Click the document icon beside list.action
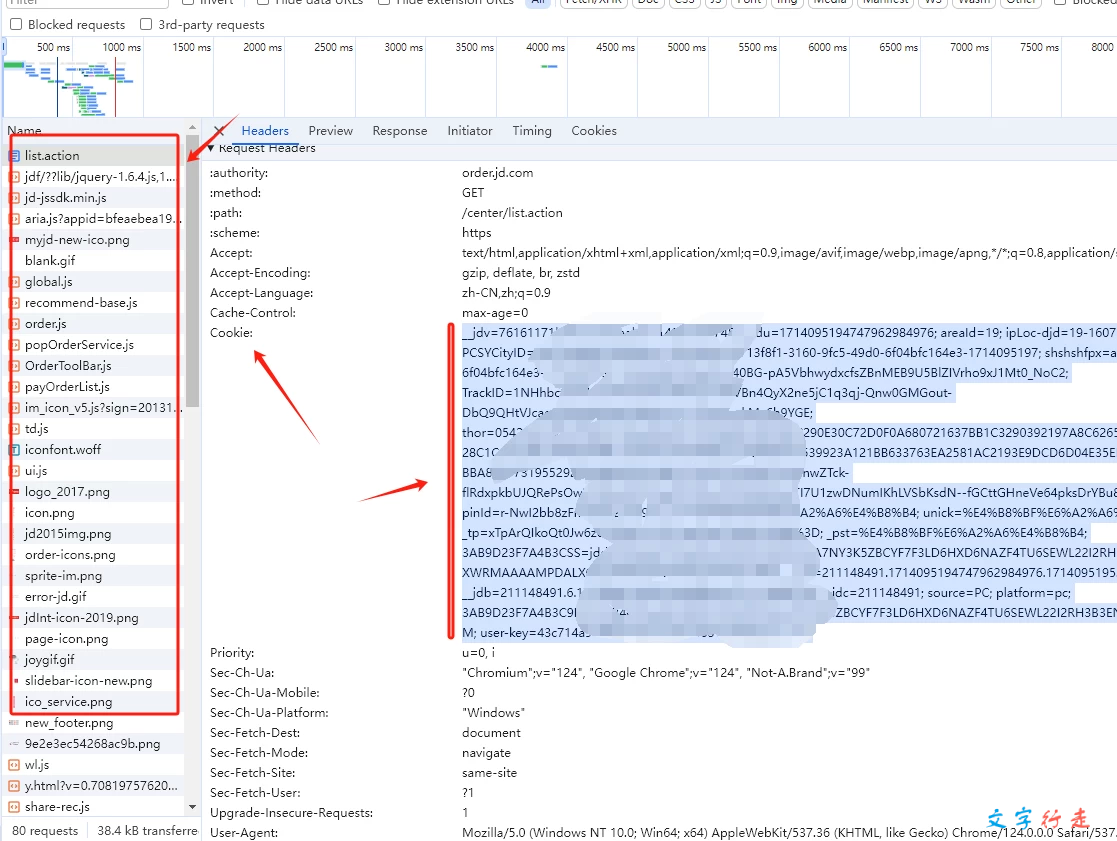Viewport: 1117px width, 841px height. [14, 155]
